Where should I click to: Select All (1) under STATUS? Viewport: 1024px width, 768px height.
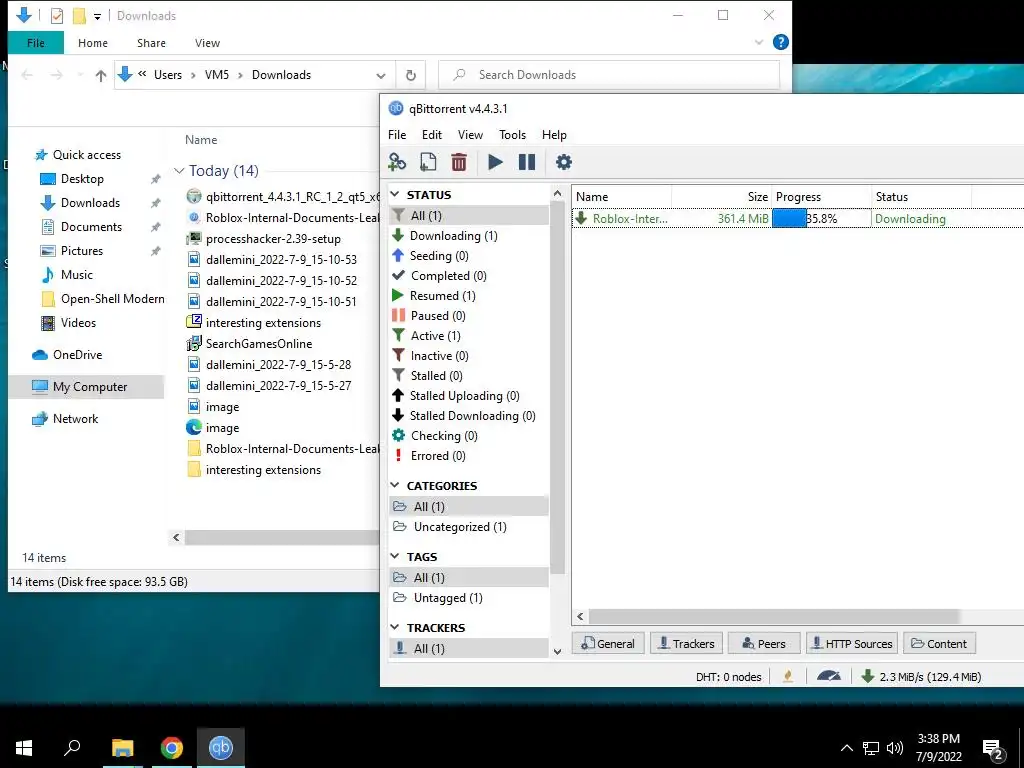point(469,216)
